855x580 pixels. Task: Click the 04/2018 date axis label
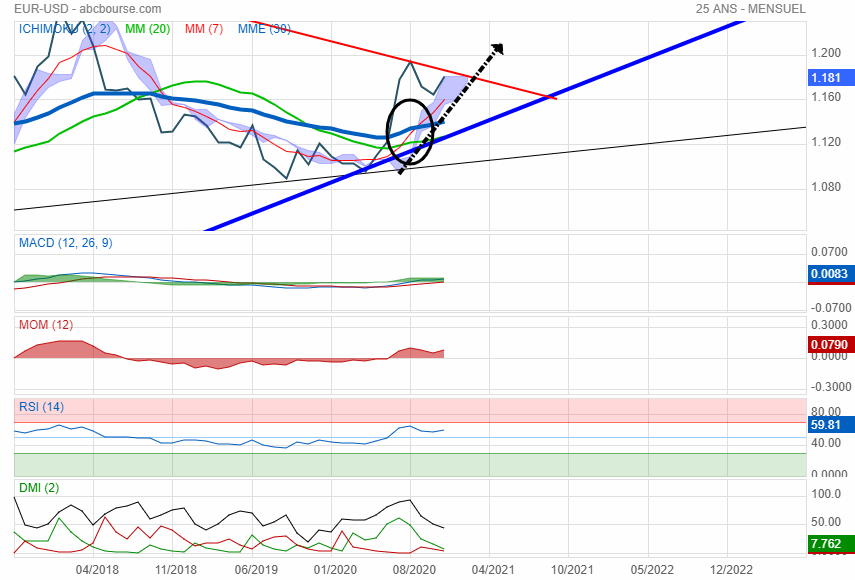click(97, 570)
